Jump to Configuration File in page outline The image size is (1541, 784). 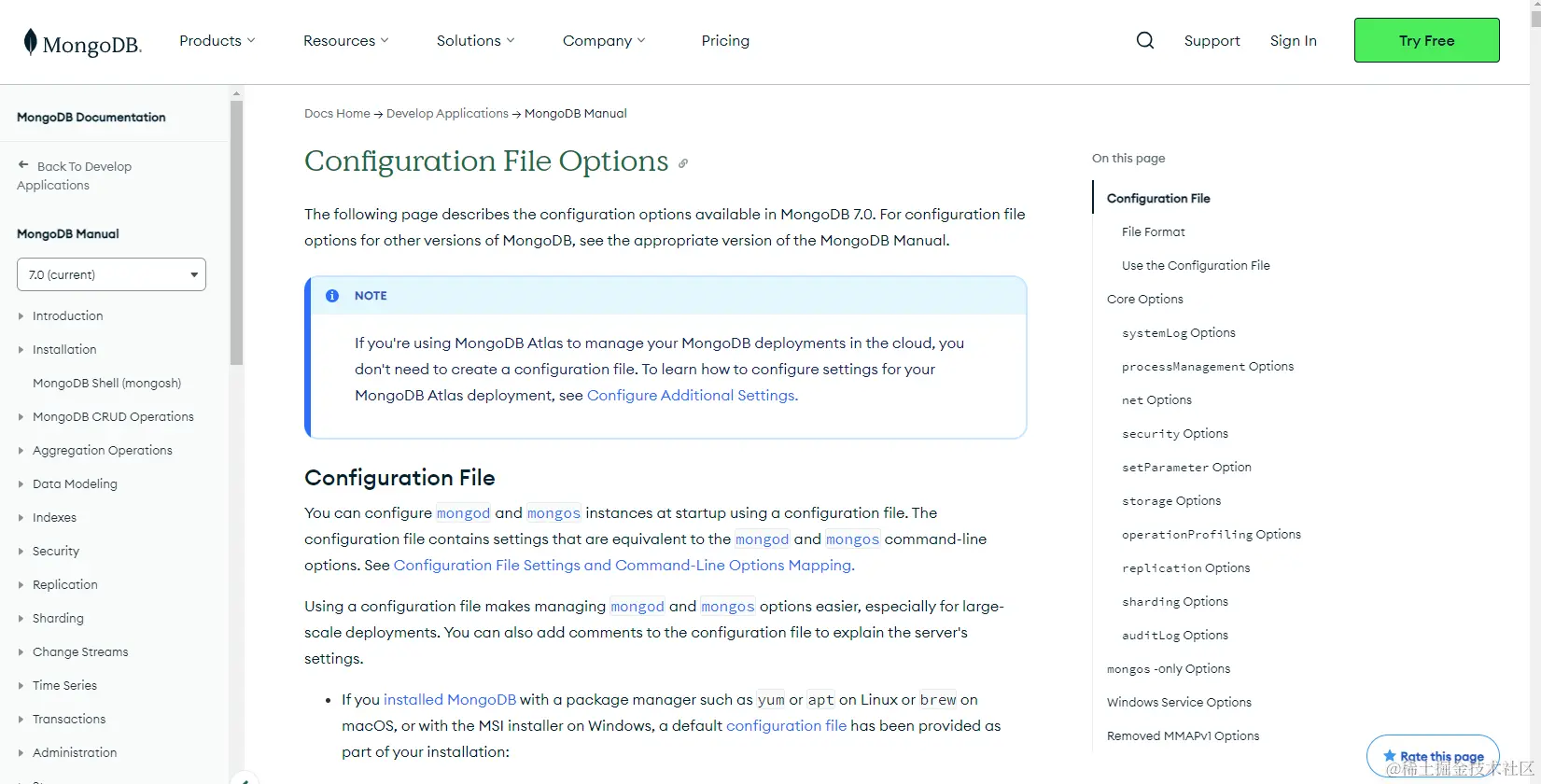point(1158,198)
